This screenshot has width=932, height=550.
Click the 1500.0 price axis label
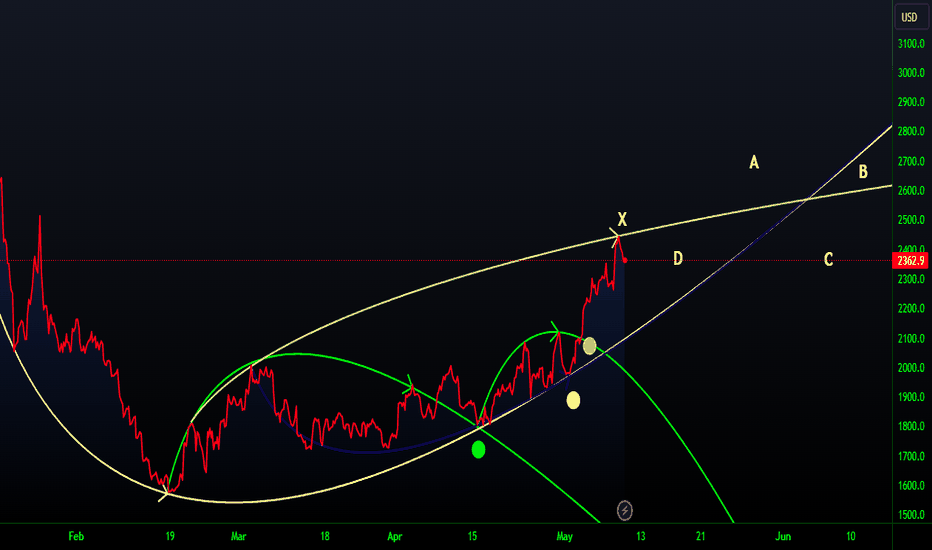[x=911, y=516]
